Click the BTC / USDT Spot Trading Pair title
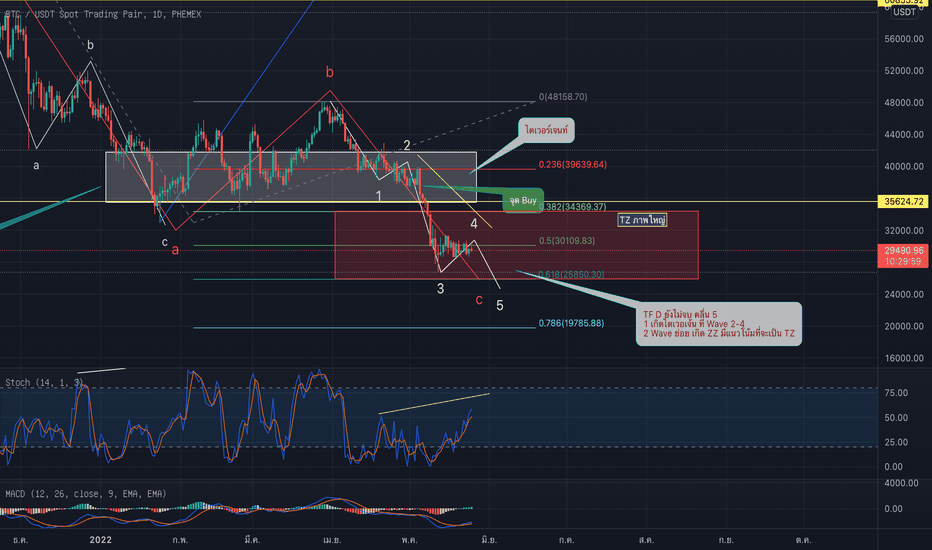This screenshot has height=550, width=932. point(103,14)
